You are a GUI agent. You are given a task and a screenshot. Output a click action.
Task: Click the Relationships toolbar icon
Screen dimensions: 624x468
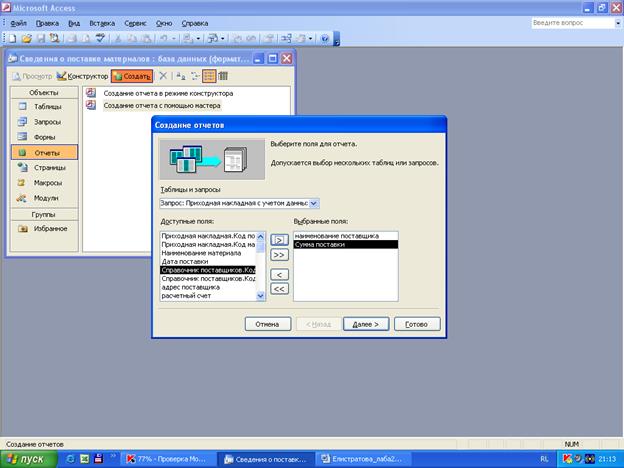[286, 38]
